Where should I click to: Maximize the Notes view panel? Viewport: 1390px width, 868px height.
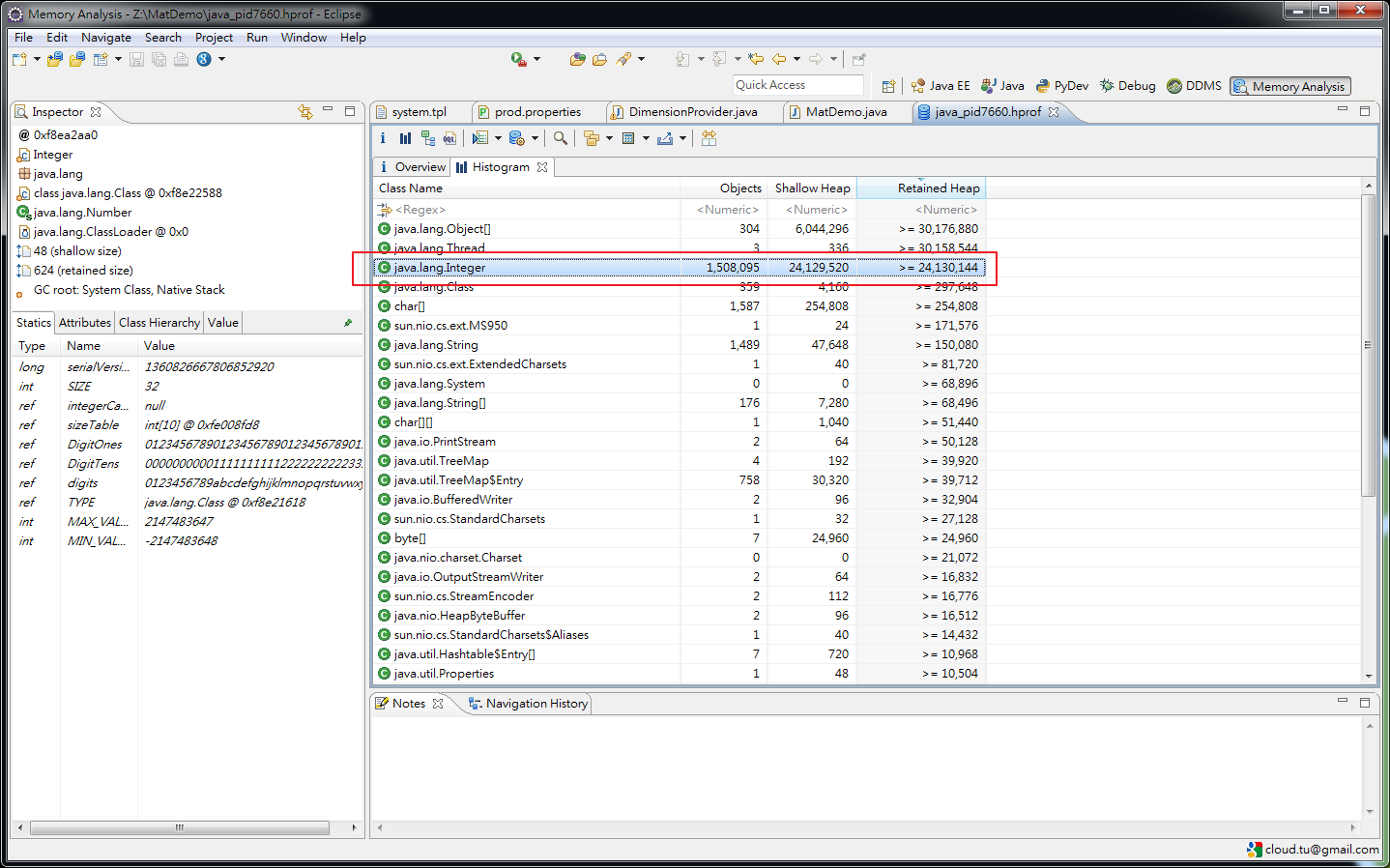(x=1365, y=702)
